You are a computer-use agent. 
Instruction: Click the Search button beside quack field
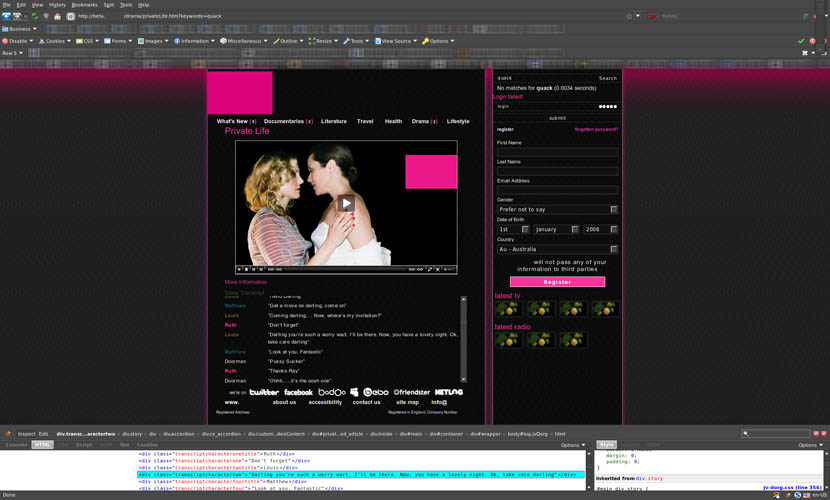pyautogui.click(x=608, y=78)
